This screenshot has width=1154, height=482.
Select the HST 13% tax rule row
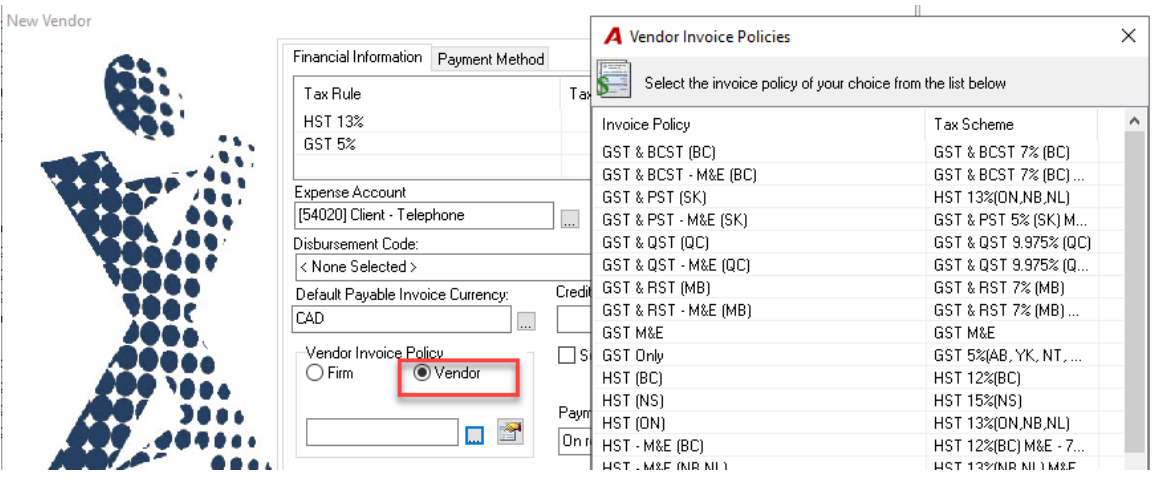pyautogui.click(x=442, y=121)
